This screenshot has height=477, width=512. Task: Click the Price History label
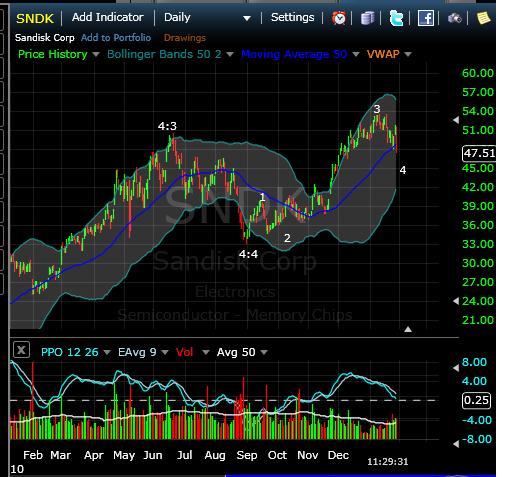53,54
